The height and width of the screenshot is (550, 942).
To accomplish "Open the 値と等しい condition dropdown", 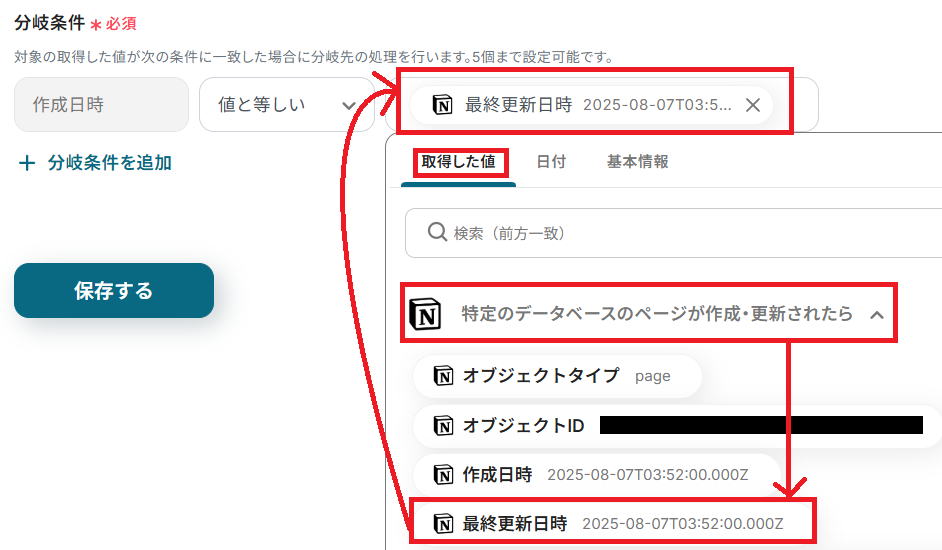I will (x=287, y=105).
